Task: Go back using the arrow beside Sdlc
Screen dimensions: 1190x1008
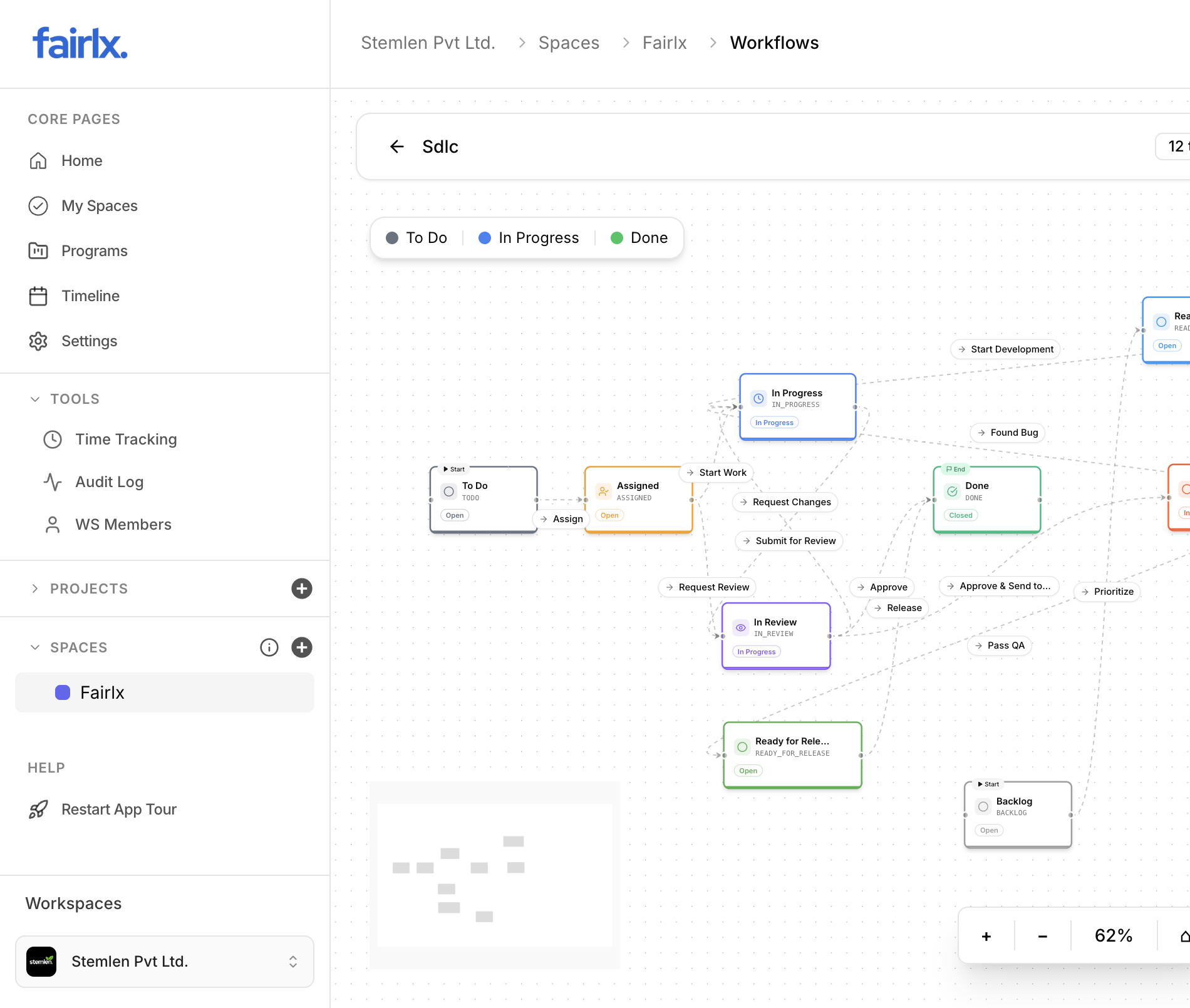Action: coord(397,147)
